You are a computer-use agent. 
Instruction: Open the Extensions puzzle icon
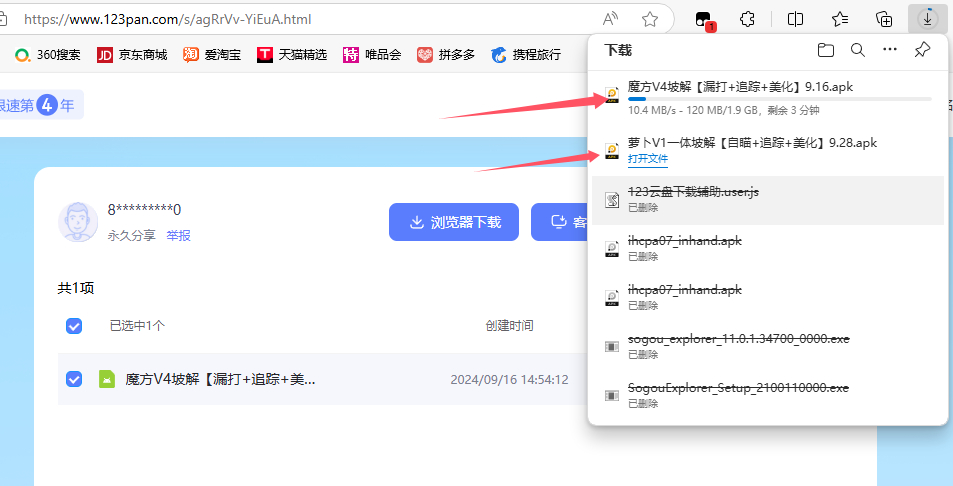pos(747,19)
